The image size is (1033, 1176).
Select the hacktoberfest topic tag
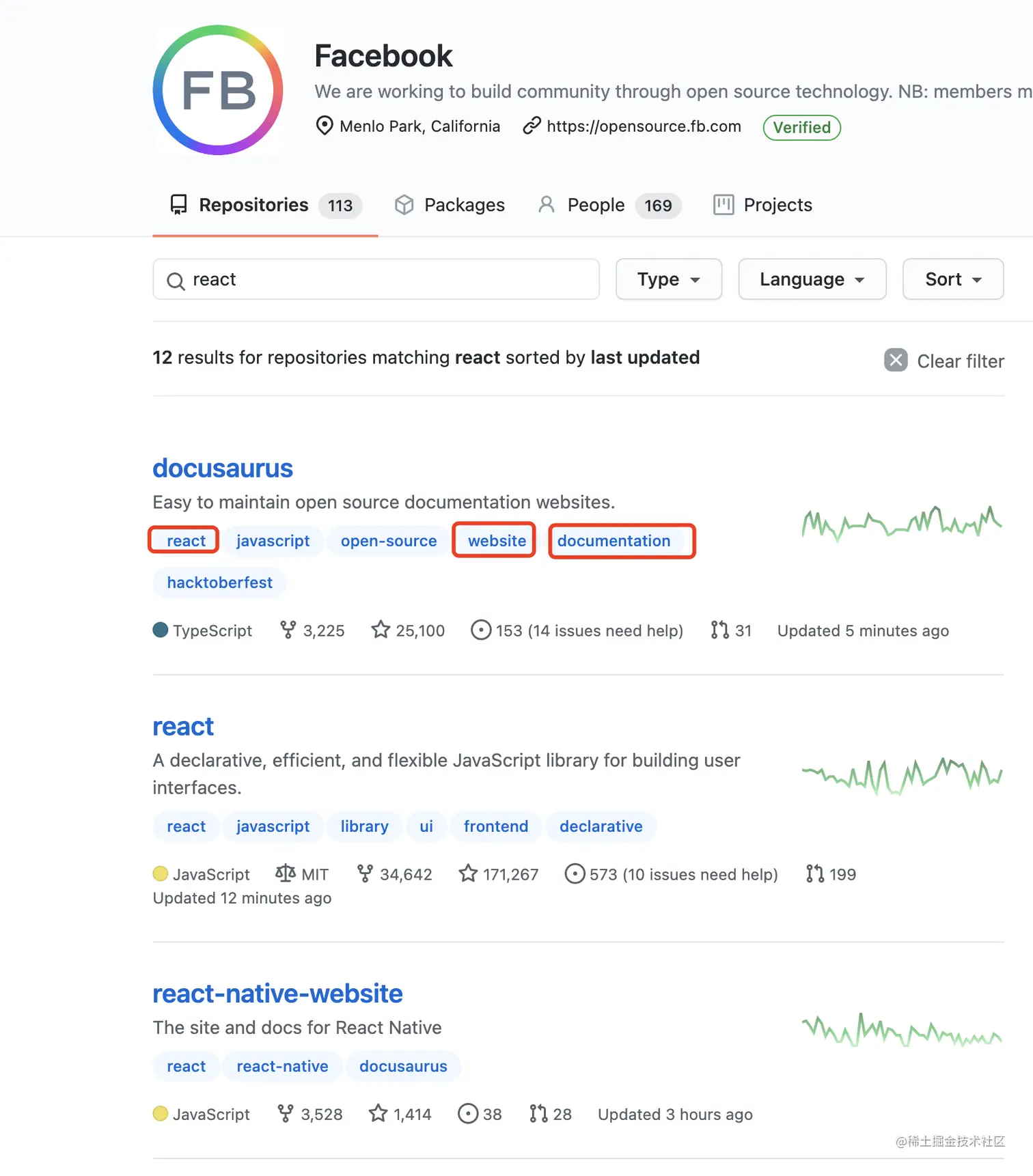(x=219, y=583)
